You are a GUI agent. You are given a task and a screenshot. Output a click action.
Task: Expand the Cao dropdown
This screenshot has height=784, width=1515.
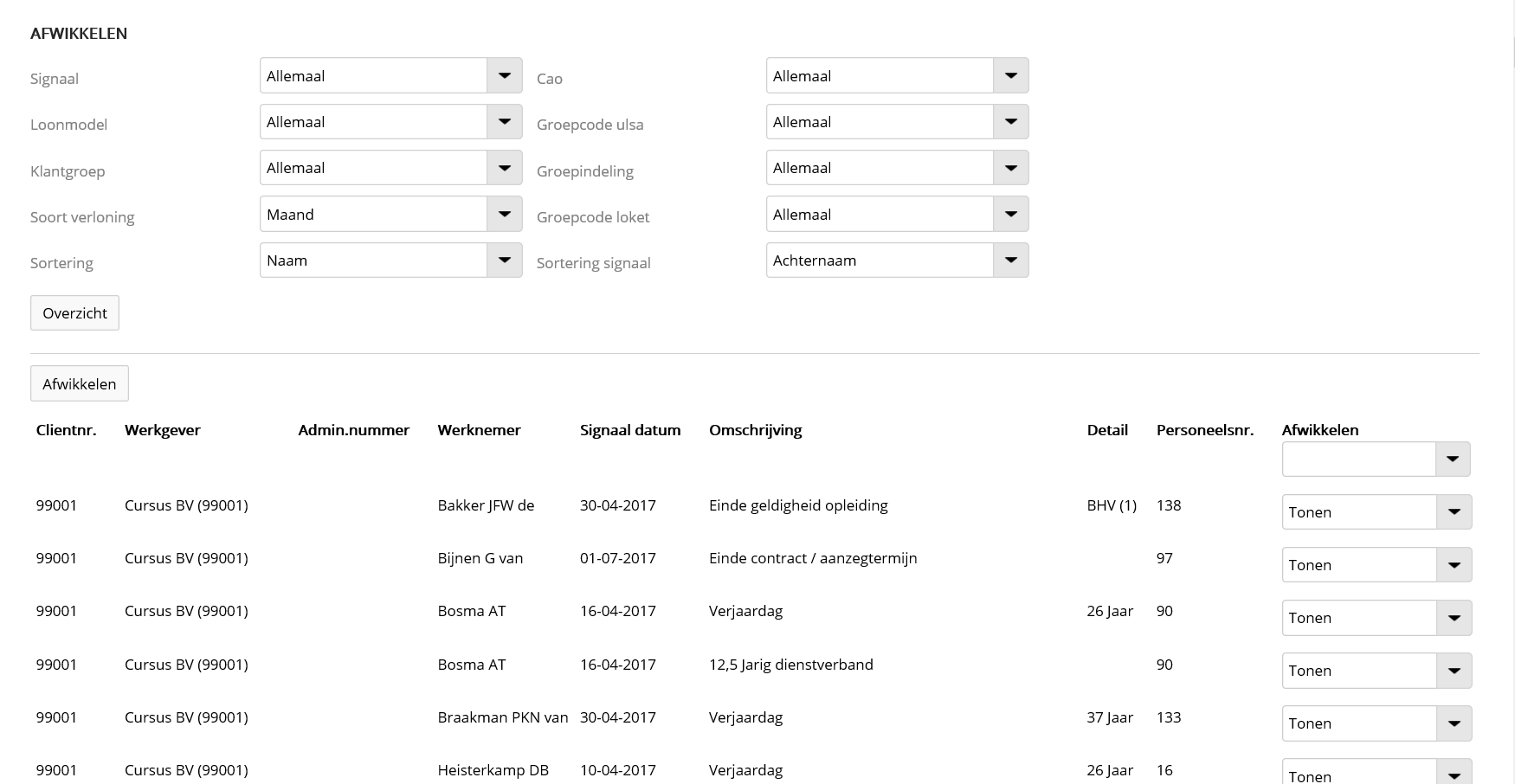click(897, 76)
